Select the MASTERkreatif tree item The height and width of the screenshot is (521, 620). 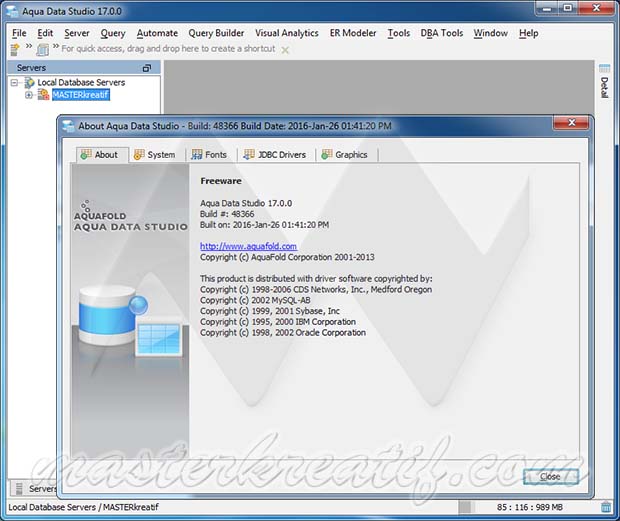click(x=81, y=95)
